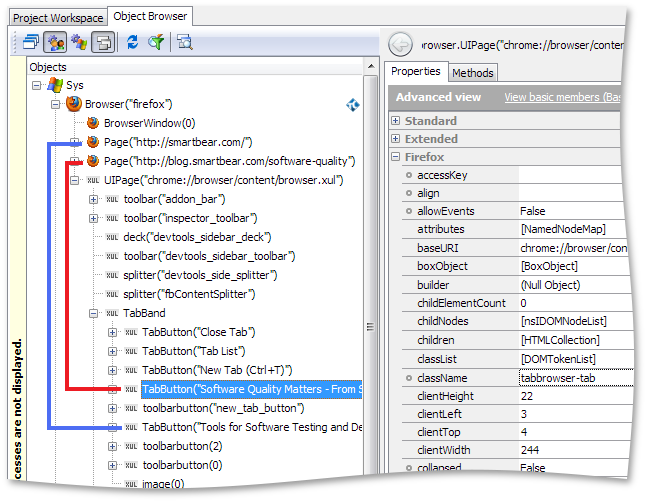Click the childNodes [nsIDOMNodeList] value

[564, 321]
